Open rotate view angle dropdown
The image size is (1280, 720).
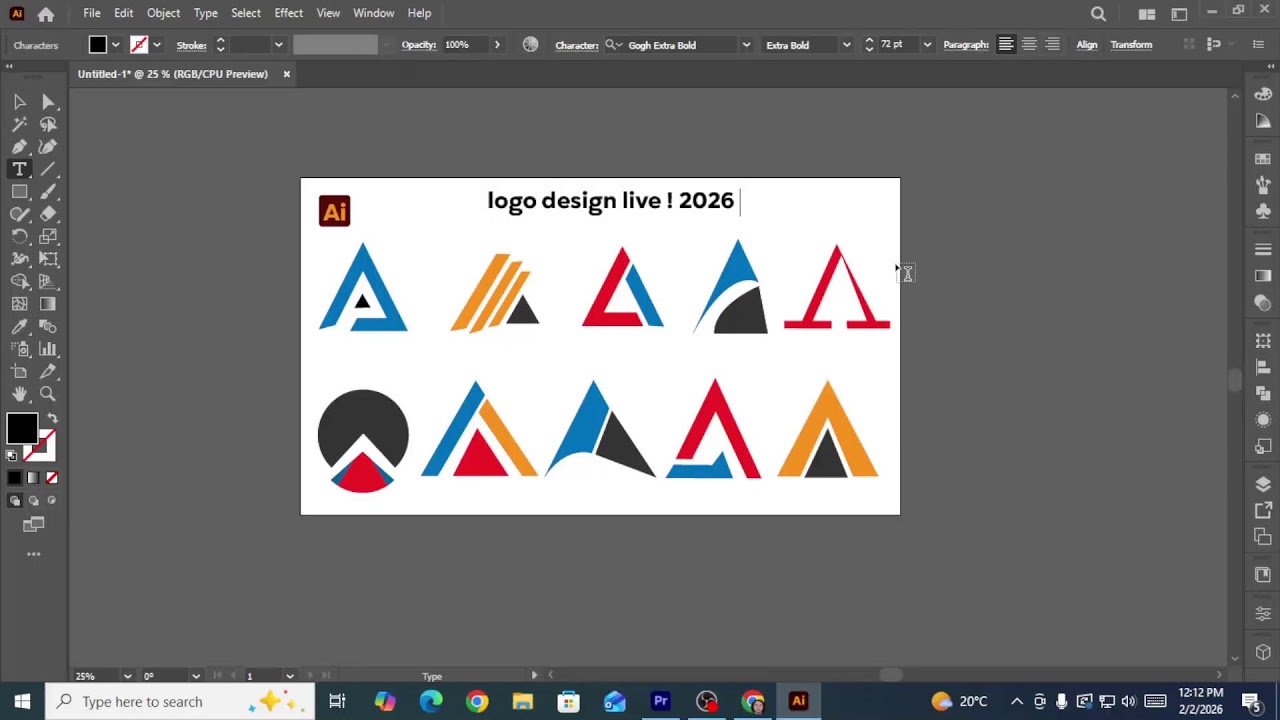point(196,676)
